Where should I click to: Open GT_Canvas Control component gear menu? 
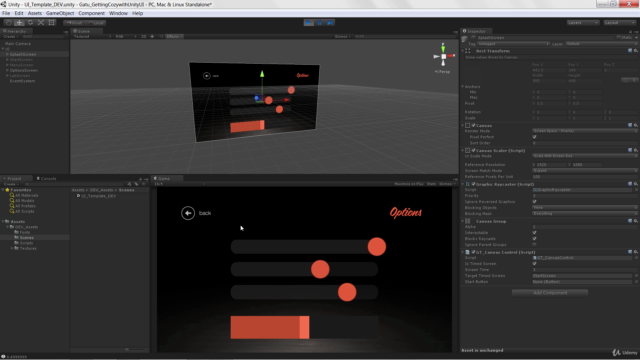pos(636,252)
